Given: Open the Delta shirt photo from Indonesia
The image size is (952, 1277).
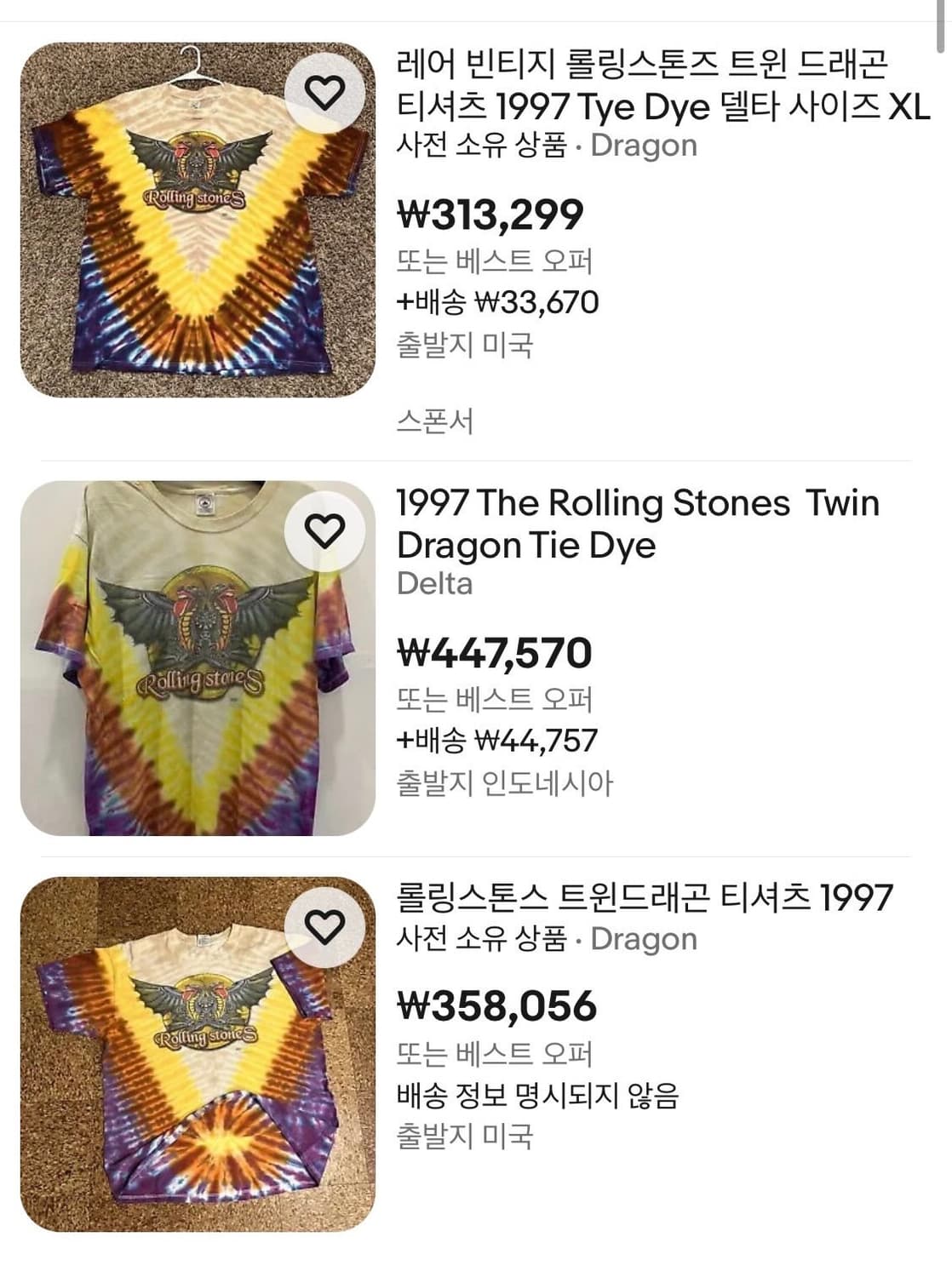Looking at the screenshot, I should point(198,658).
